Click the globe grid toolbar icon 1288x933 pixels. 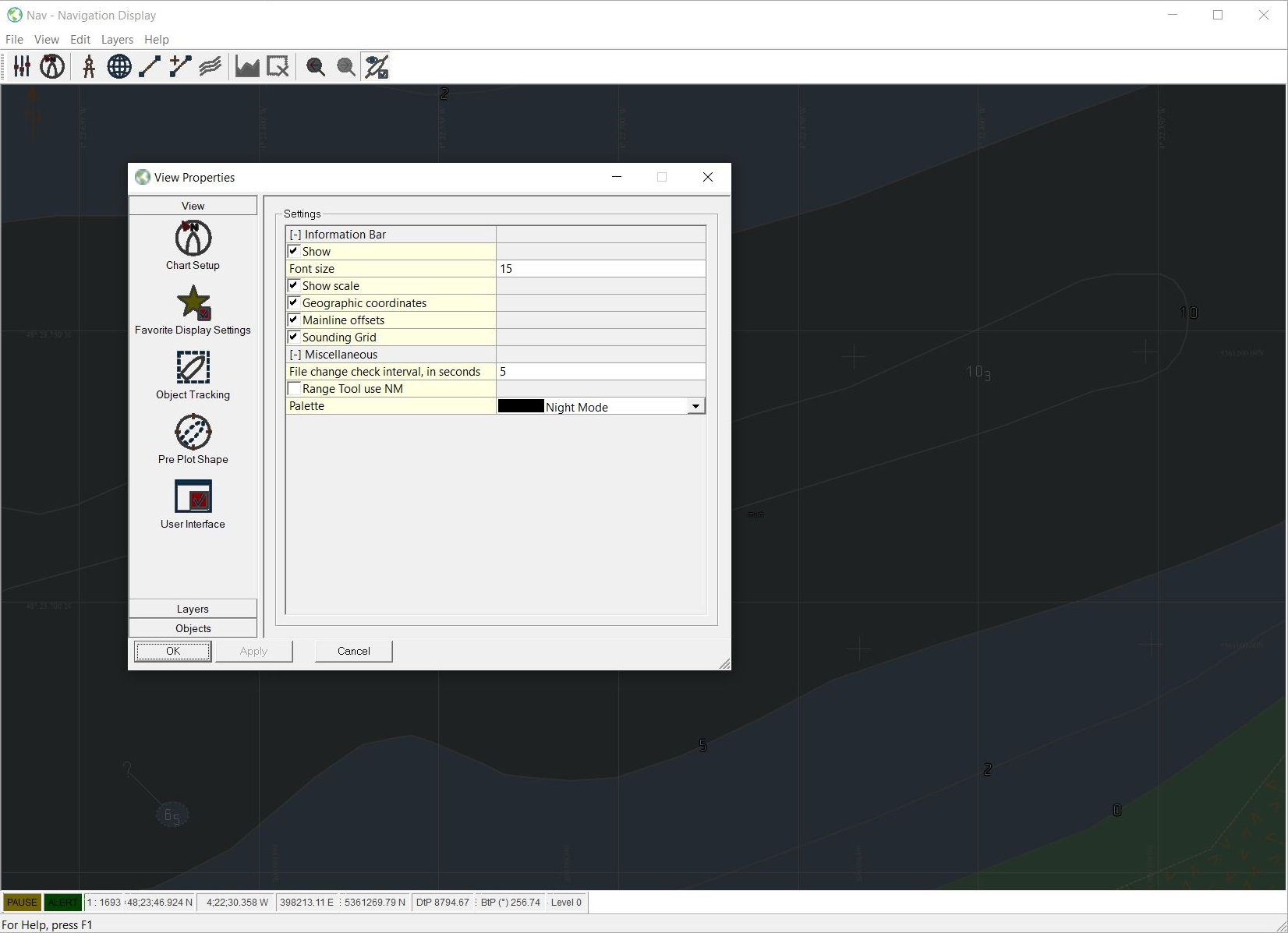pyautogui.click(x=119, y=67)
